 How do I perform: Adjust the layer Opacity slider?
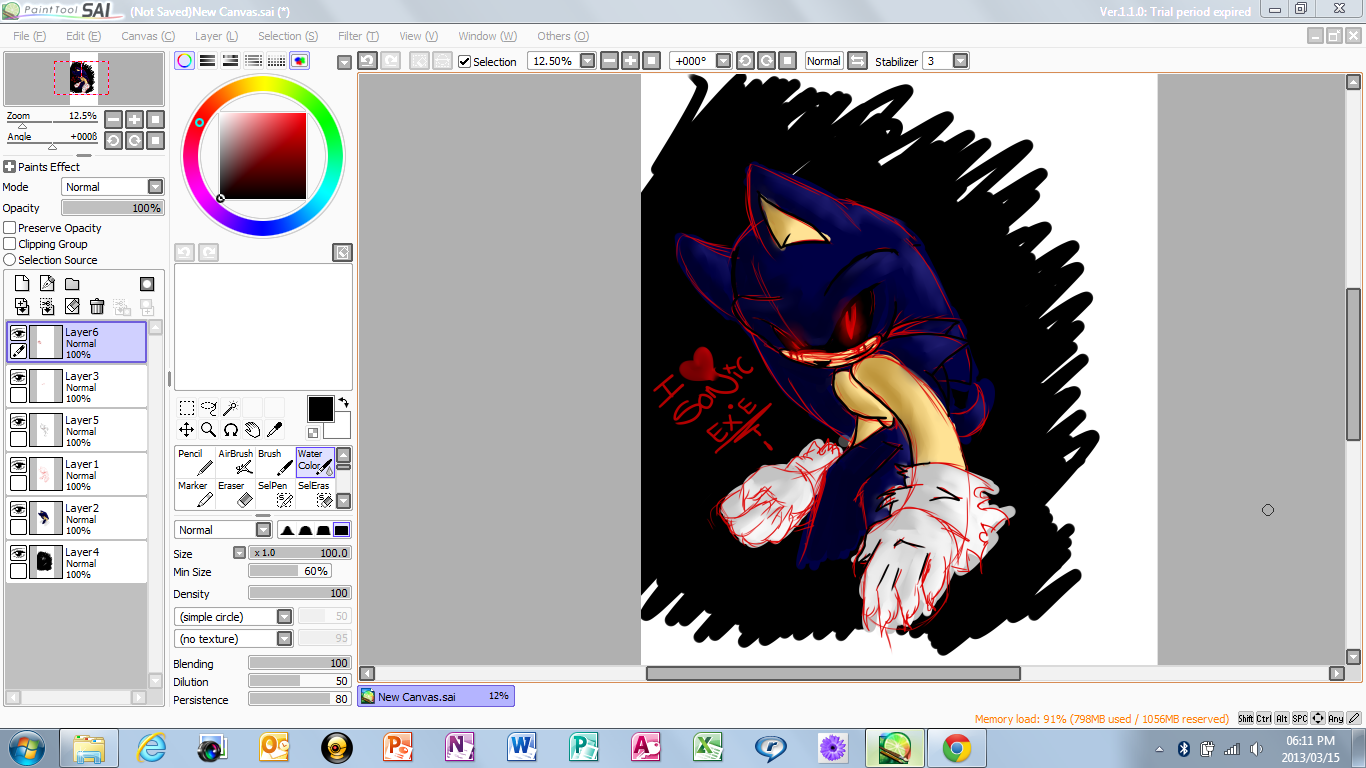tap(112, 208)
